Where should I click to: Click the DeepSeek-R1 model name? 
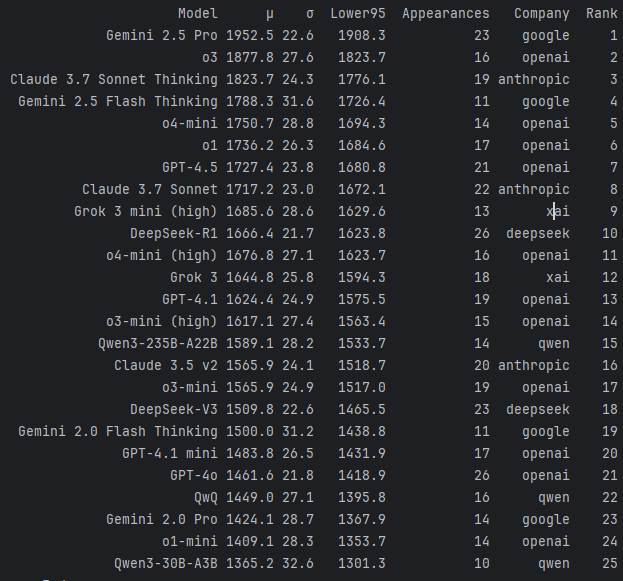[174, 234]
